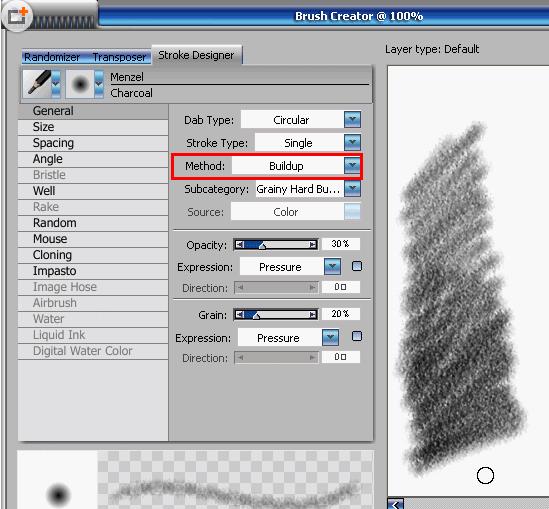Open the Impasto settings category
The height and width of the screenshot is (509, 549).
tap(93, 271)
